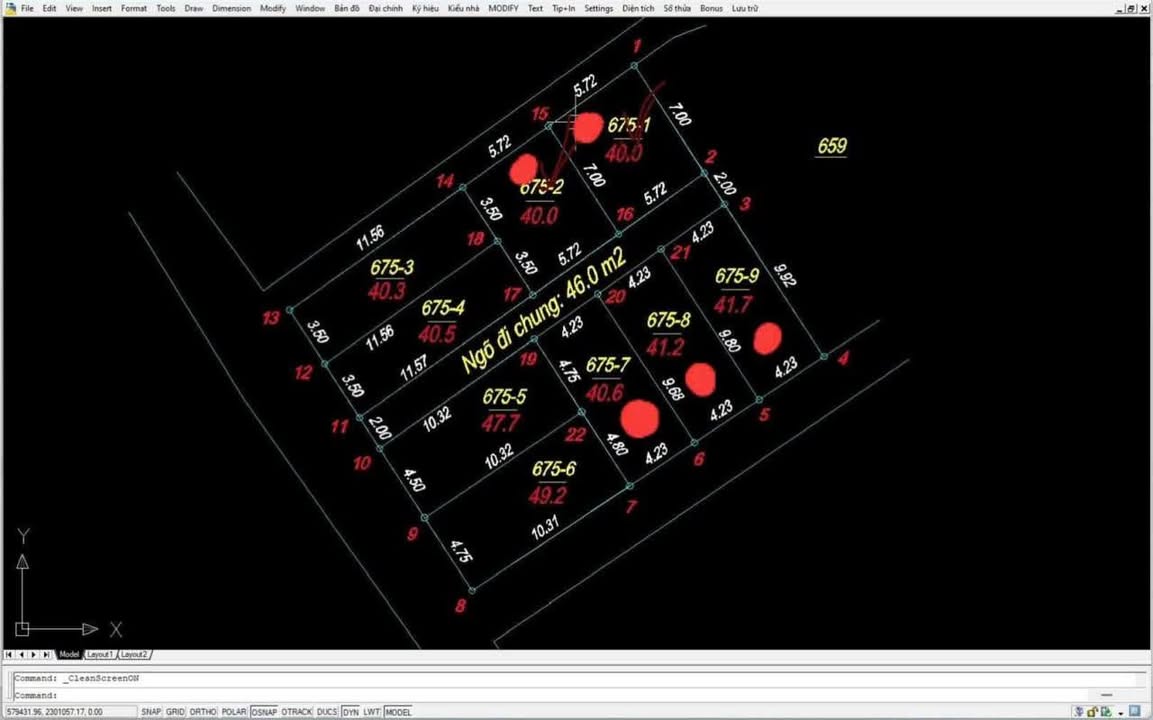Viewport: 1153px width, 720px height.
Task: Toggle the GRID button
Action: point(176,712)
